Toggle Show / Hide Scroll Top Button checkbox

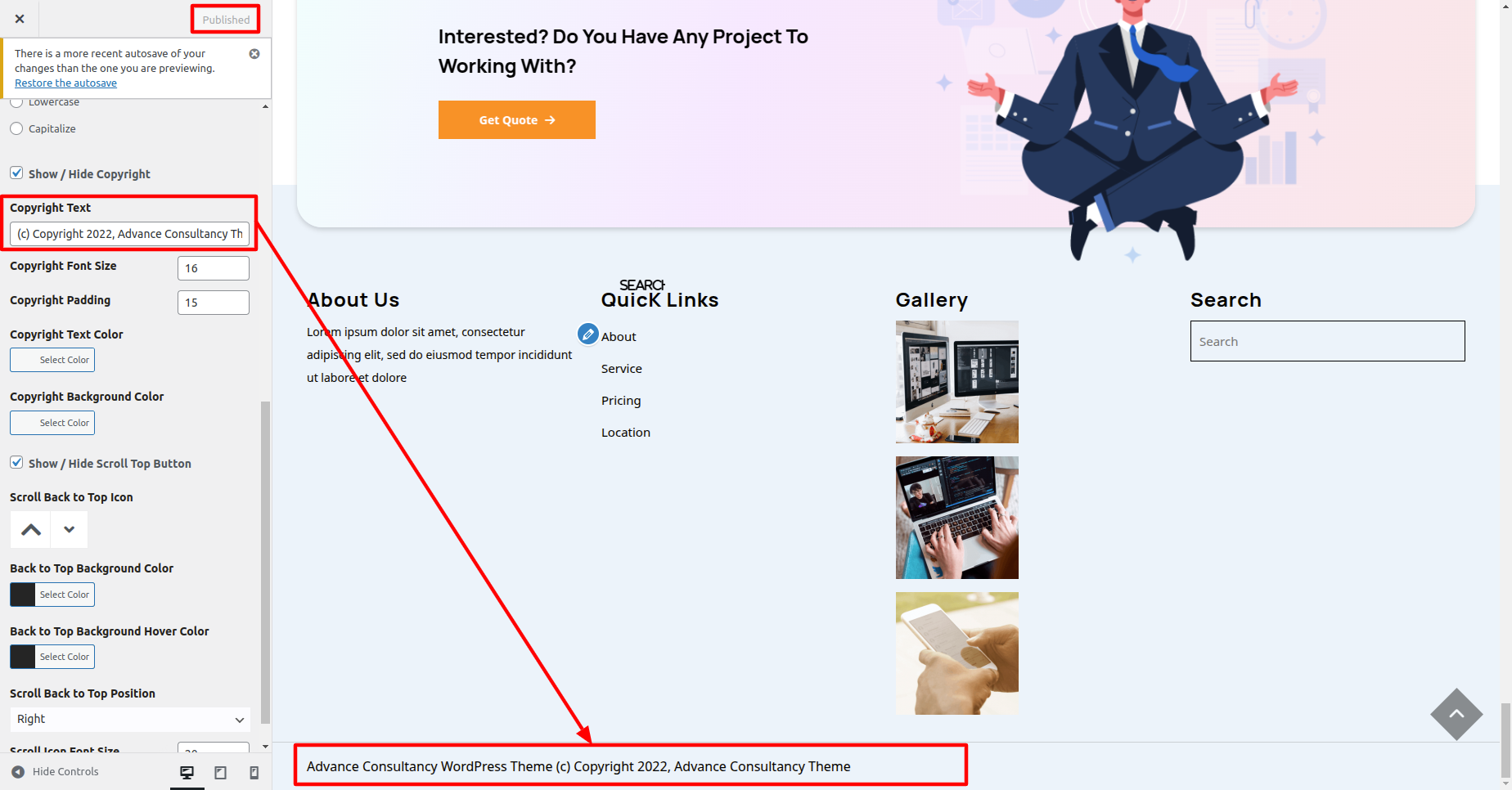pos(16,463)
